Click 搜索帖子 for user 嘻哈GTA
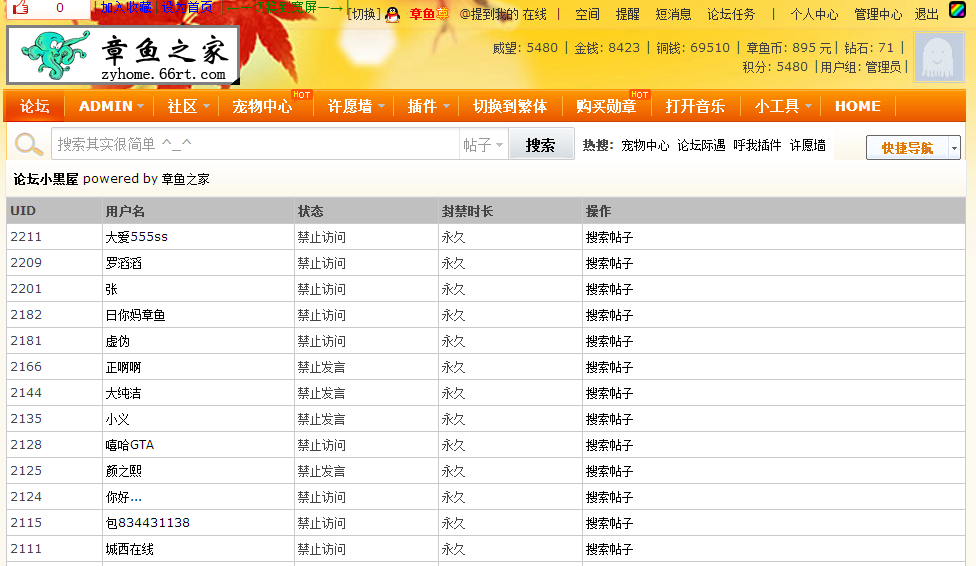 point(609,445)
